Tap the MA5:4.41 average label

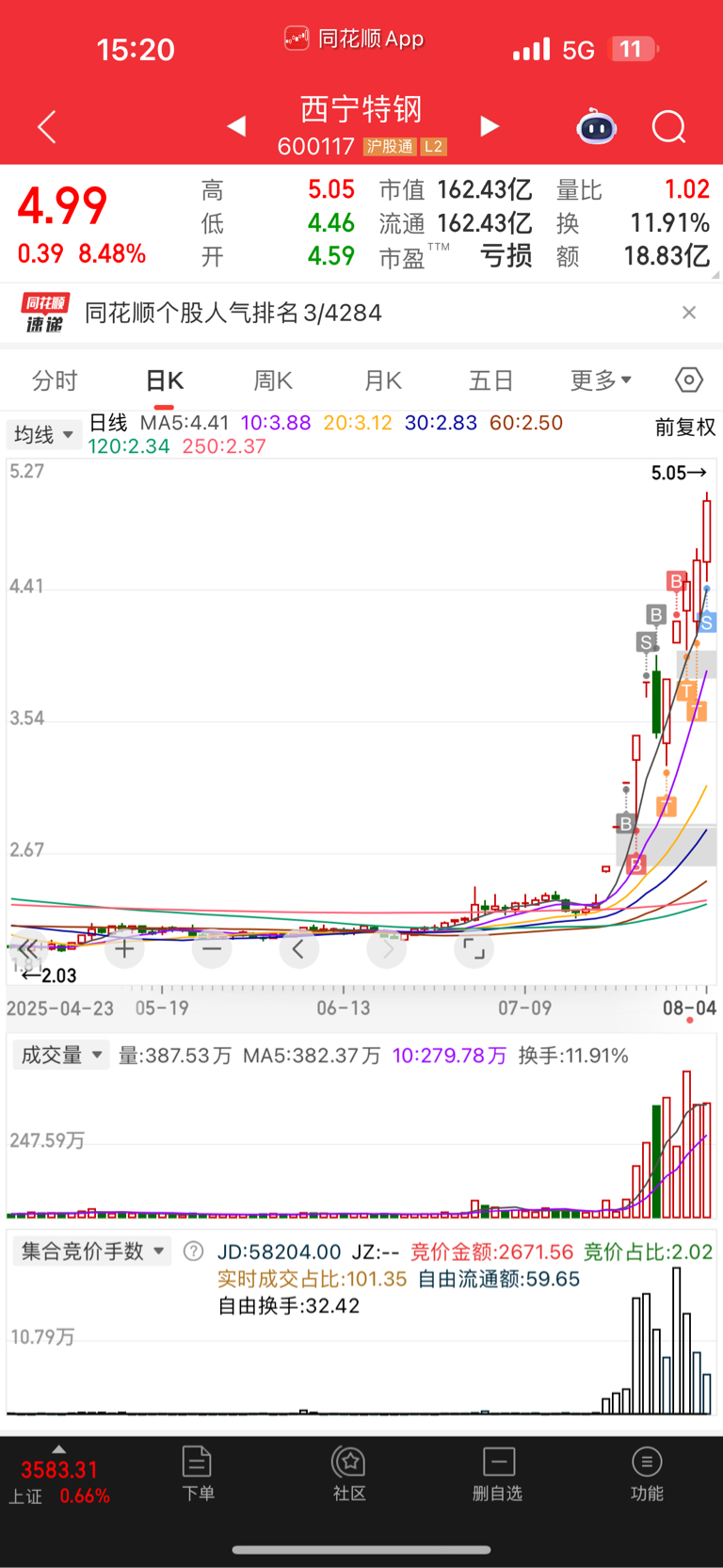185,423
